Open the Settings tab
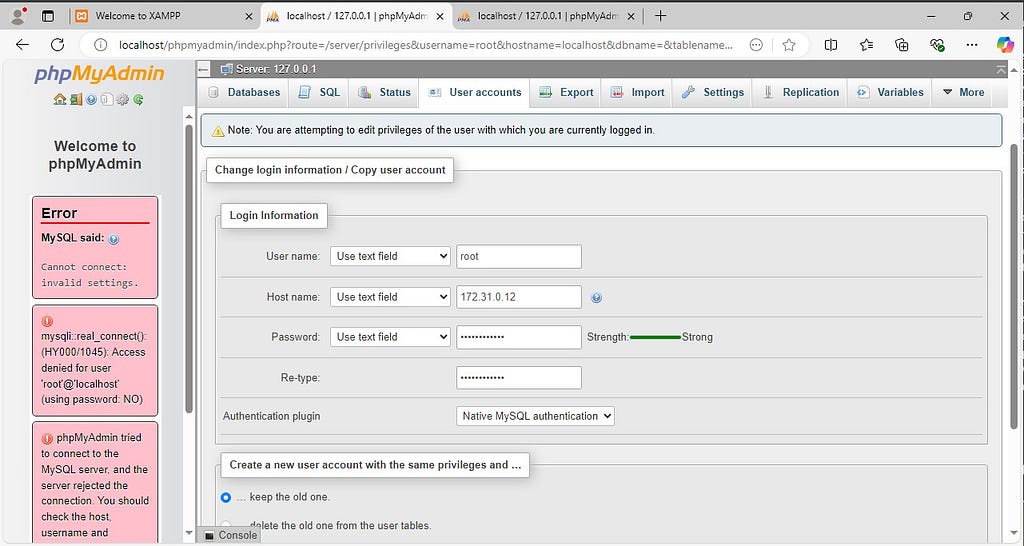Screen dimensions: 1024x546 click(x=712, y=93)
